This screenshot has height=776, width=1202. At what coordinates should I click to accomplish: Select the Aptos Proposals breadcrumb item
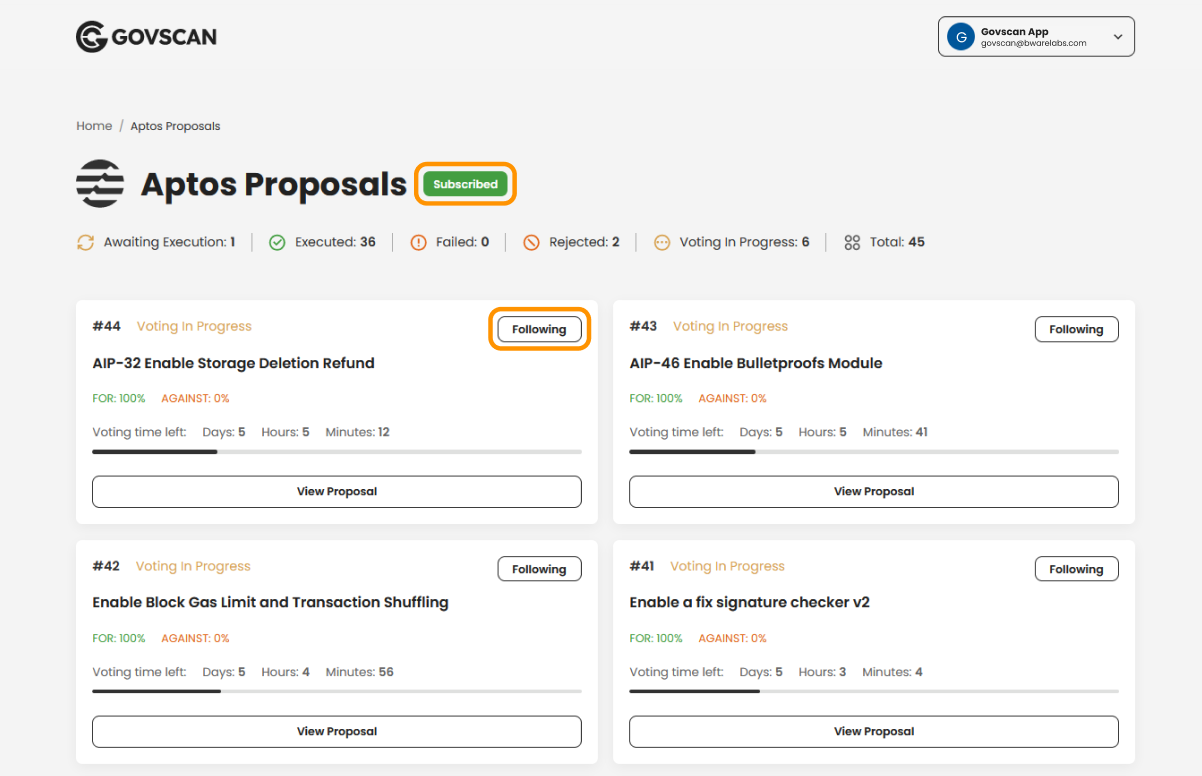pyautogui.click(x=175, y=125)
